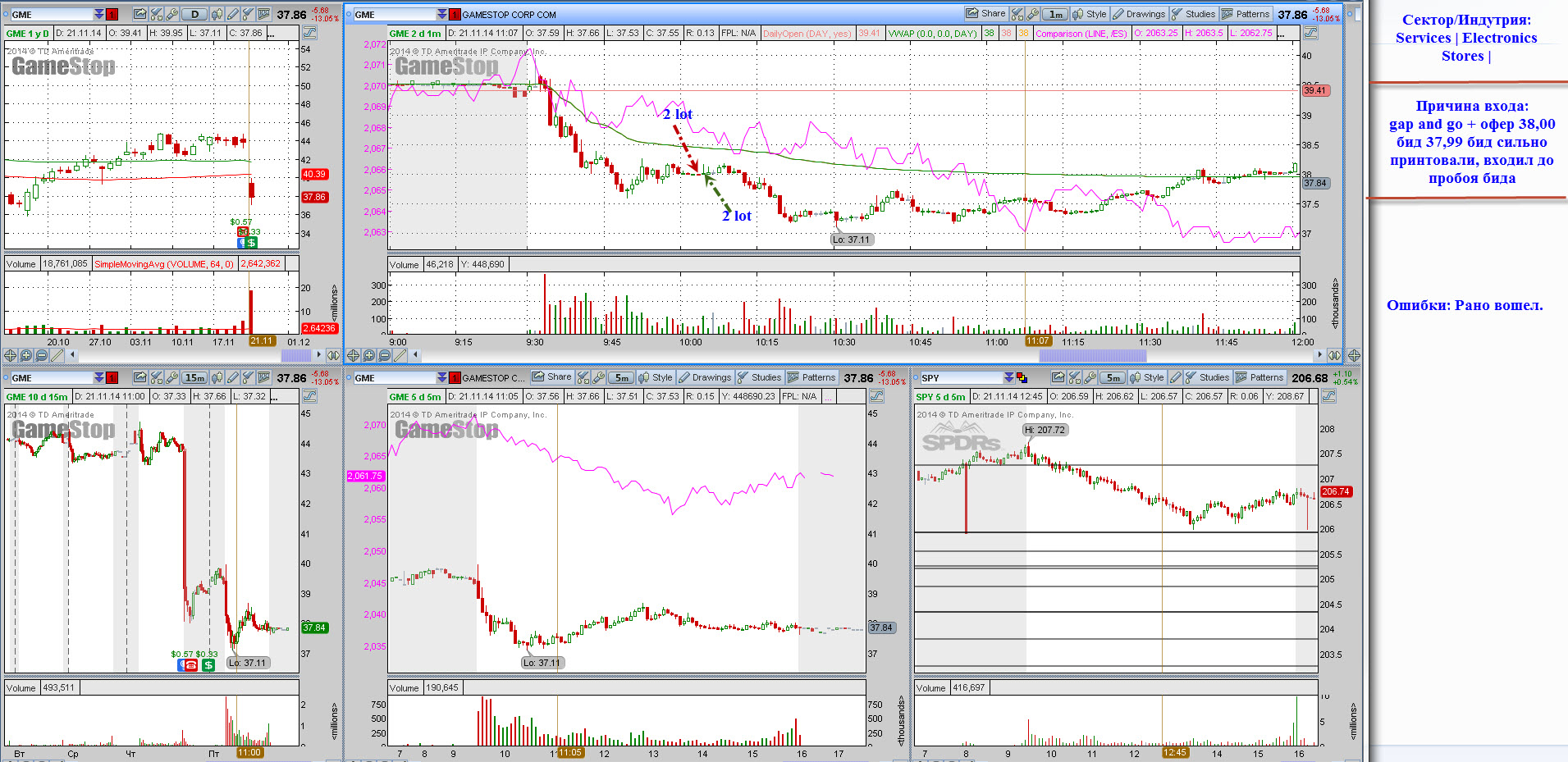The width and height of the screenshot is (1568, 762).
Task: Click red color-link box in GME 1m chart
Action: pyautogui.click(x=455, y=14)
